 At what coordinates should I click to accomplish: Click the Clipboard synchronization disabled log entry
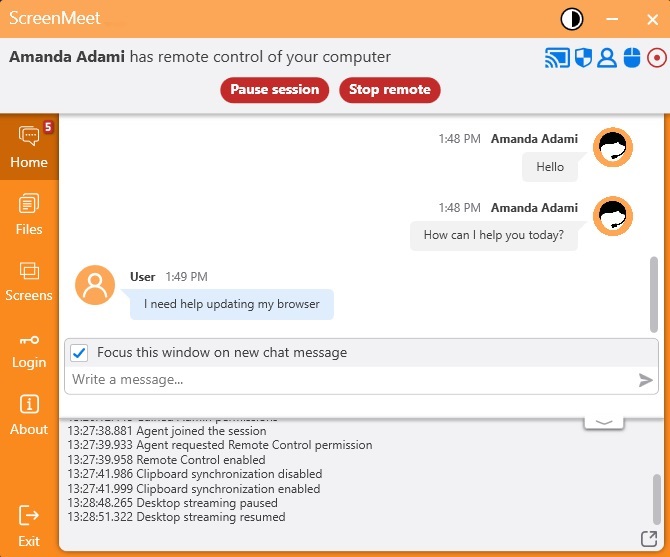click(195, 474)
